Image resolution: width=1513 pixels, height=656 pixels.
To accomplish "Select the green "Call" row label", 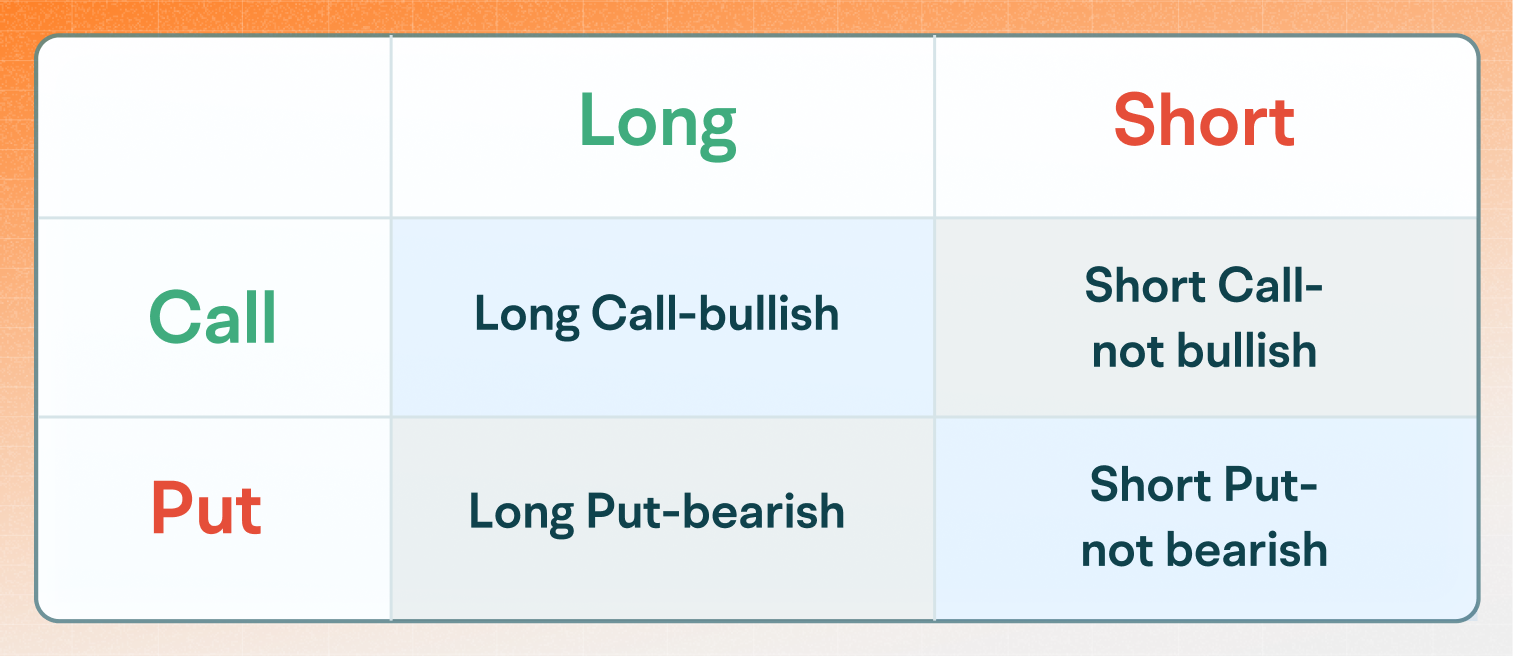I will (213, 318).
